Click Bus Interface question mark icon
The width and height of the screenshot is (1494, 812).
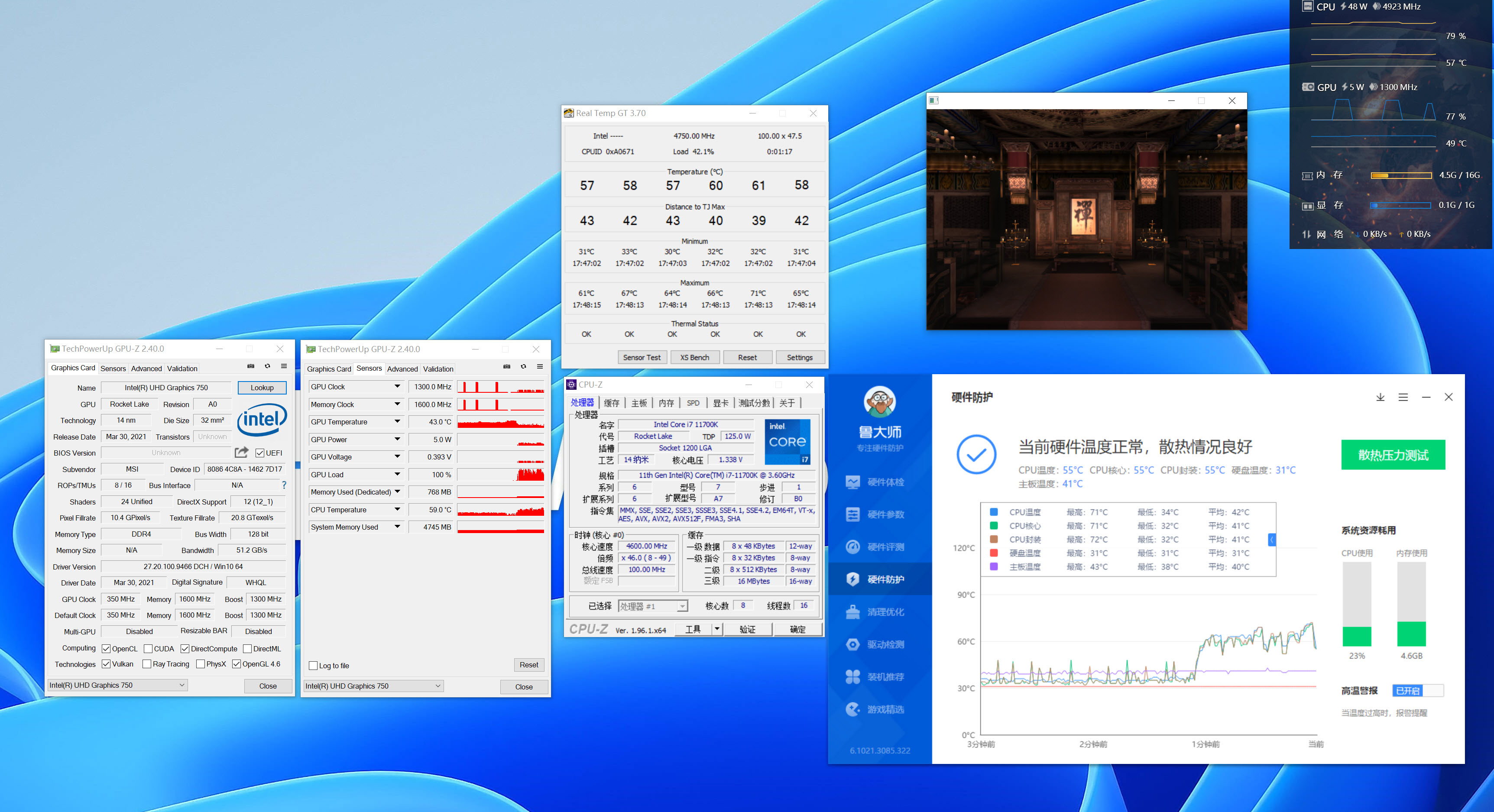(x=284, y=485)
